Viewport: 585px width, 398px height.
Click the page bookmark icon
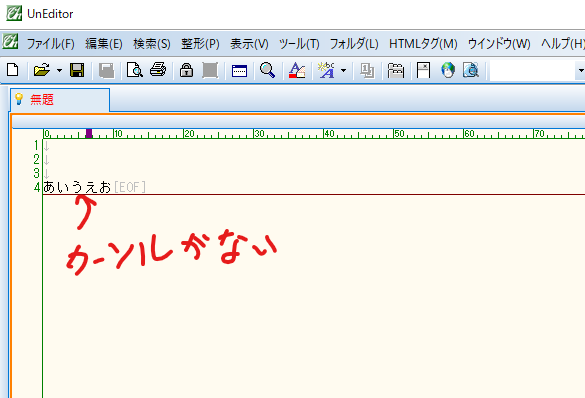423,70
